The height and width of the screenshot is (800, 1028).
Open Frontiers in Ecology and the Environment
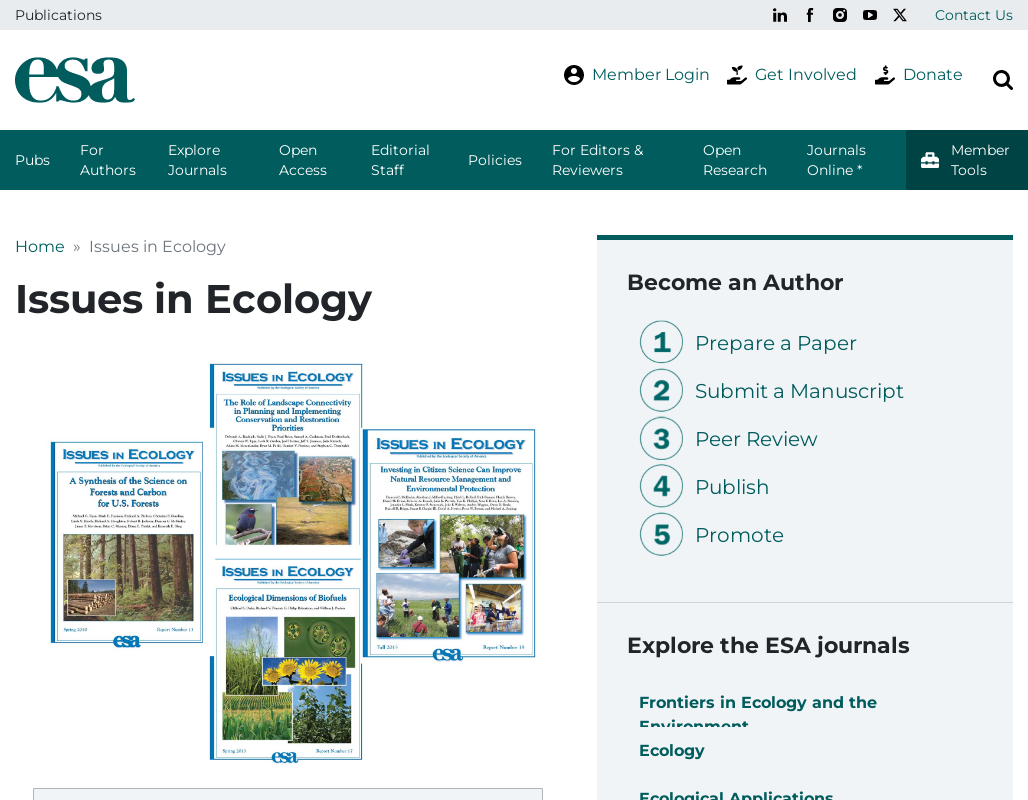click(x=757, y=711)
